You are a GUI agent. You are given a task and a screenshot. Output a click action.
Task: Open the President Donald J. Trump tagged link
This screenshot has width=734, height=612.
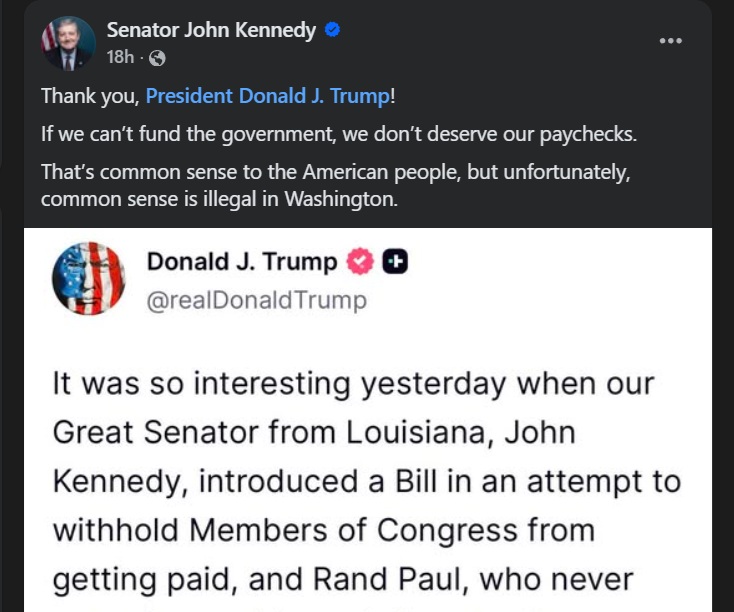[x=267, y=97]
